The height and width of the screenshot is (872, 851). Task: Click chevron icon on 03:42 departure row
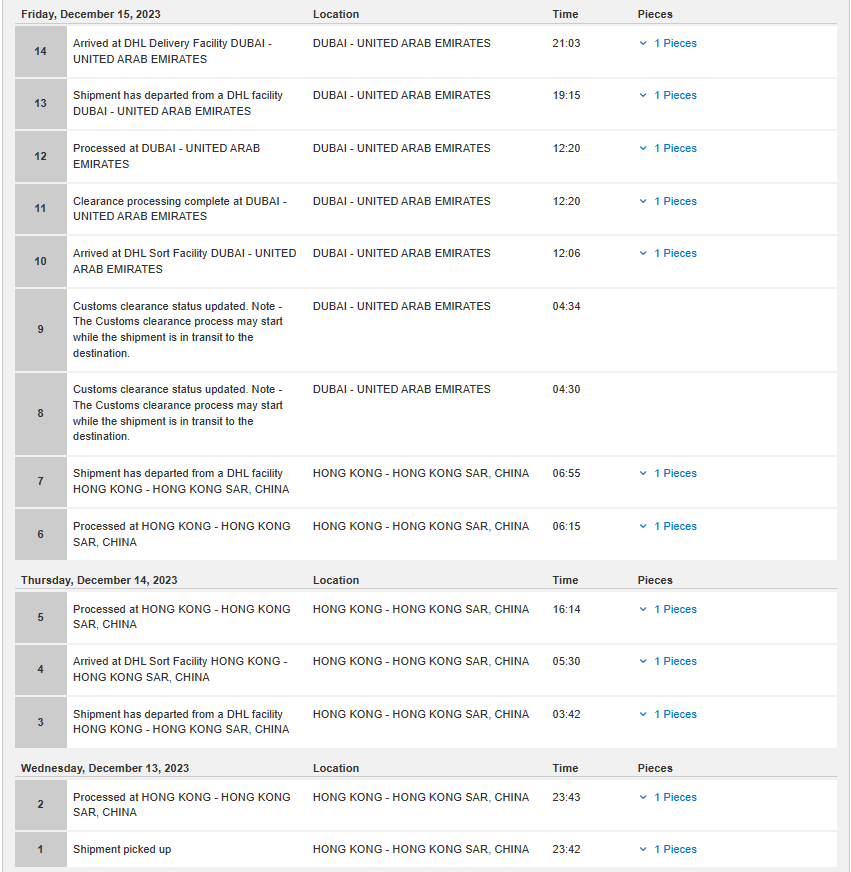coord(643,714)
